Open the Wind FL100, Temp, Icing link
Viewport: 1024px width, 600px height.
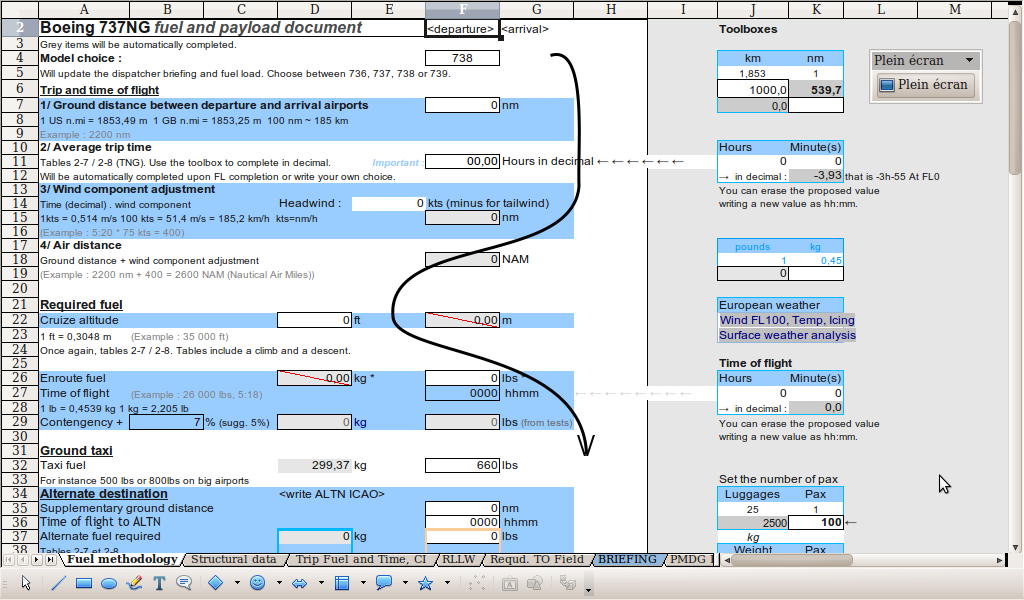(x=786, y=320)
